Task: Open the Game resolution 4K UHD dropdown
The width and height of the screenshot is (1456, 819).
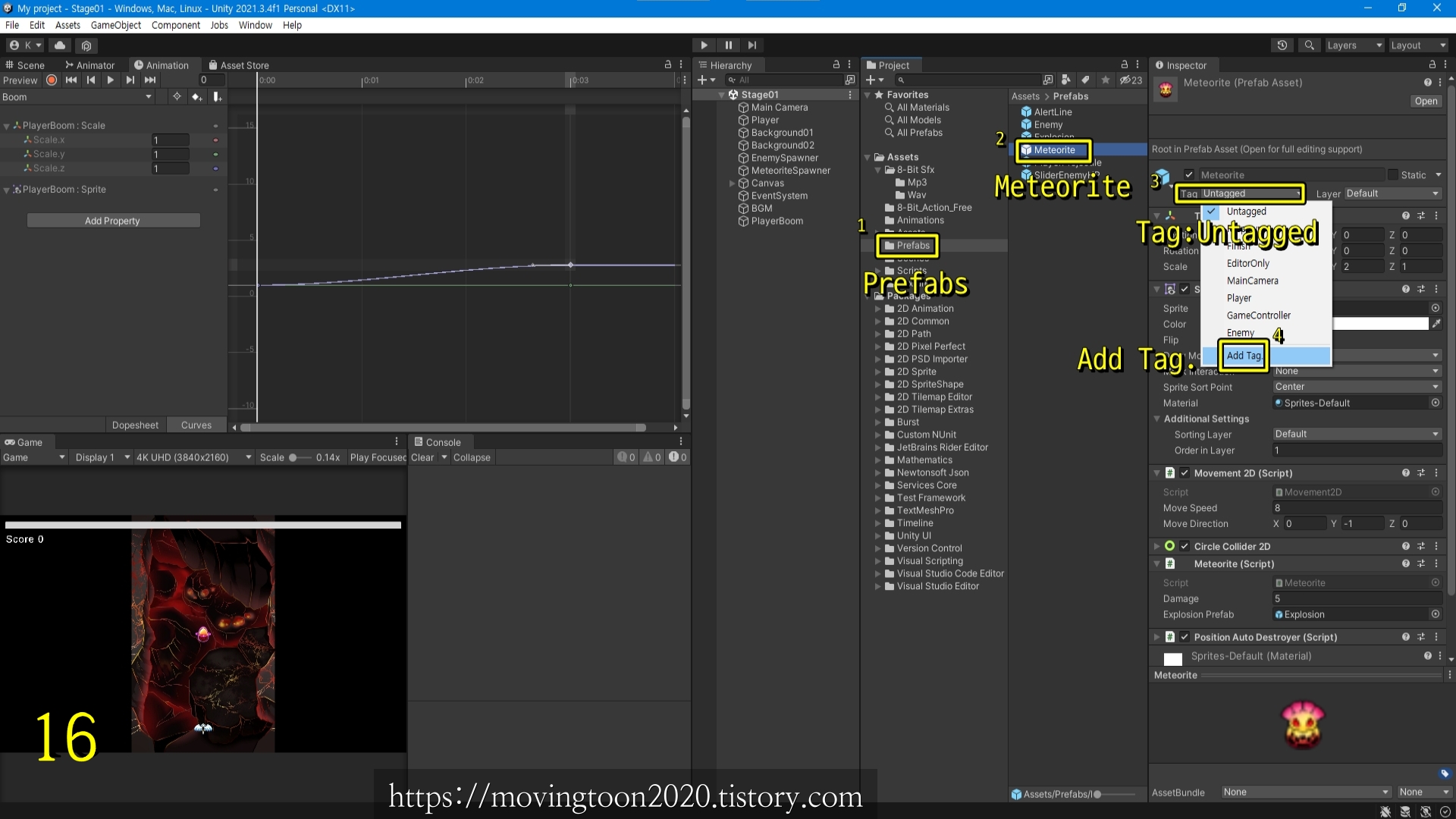Action: point(193,457)
